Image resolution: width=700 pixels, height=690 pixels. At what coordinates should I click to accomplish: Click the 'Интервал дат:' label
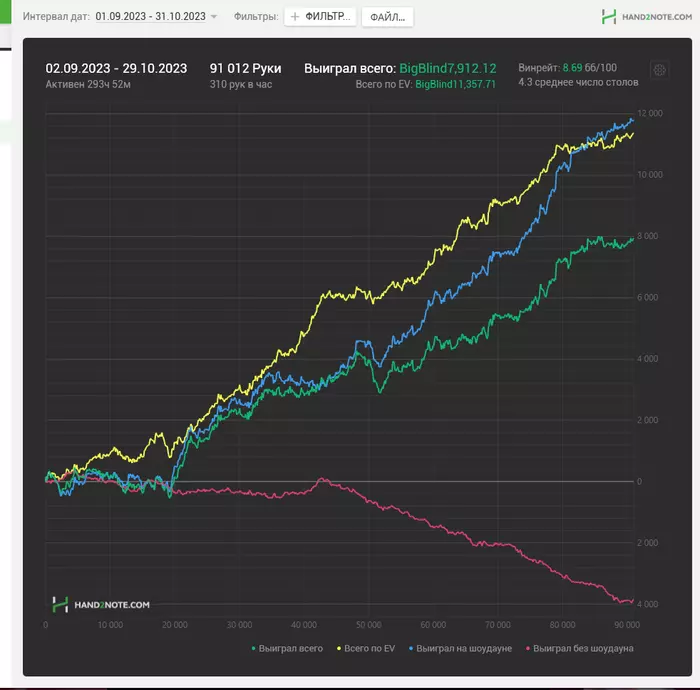56,17
